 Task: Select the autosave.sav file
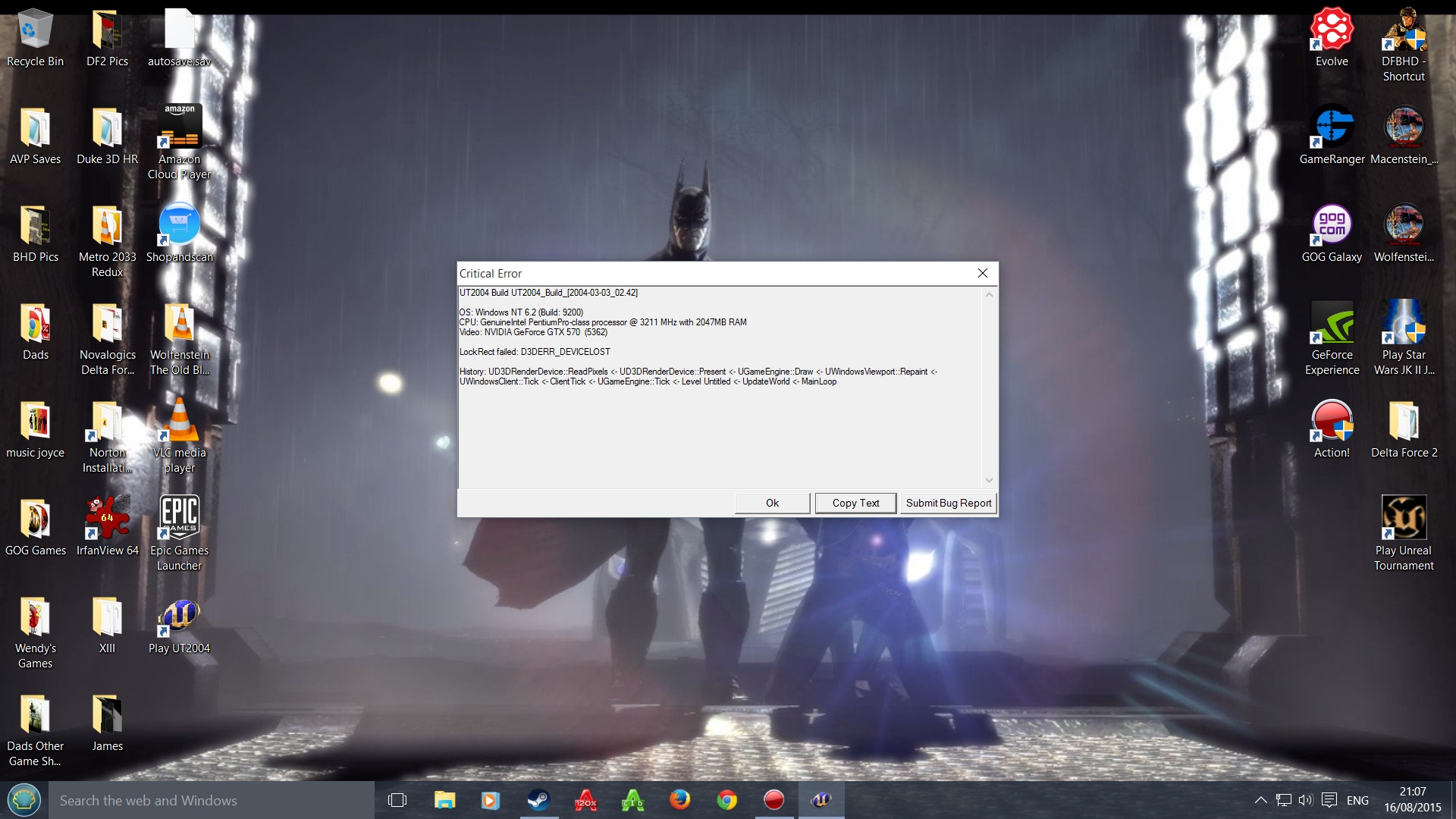click(179, 38)
